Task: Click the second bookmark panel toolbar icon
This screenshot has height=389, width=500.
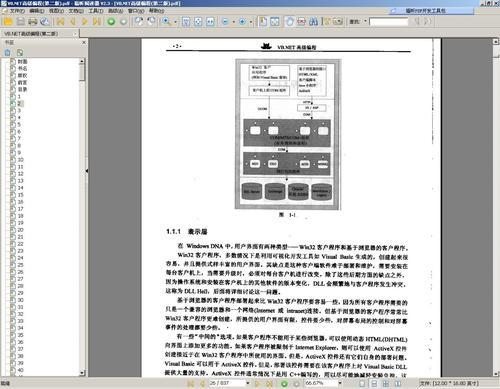Action: pyautogui.click(x=20, y=52)
